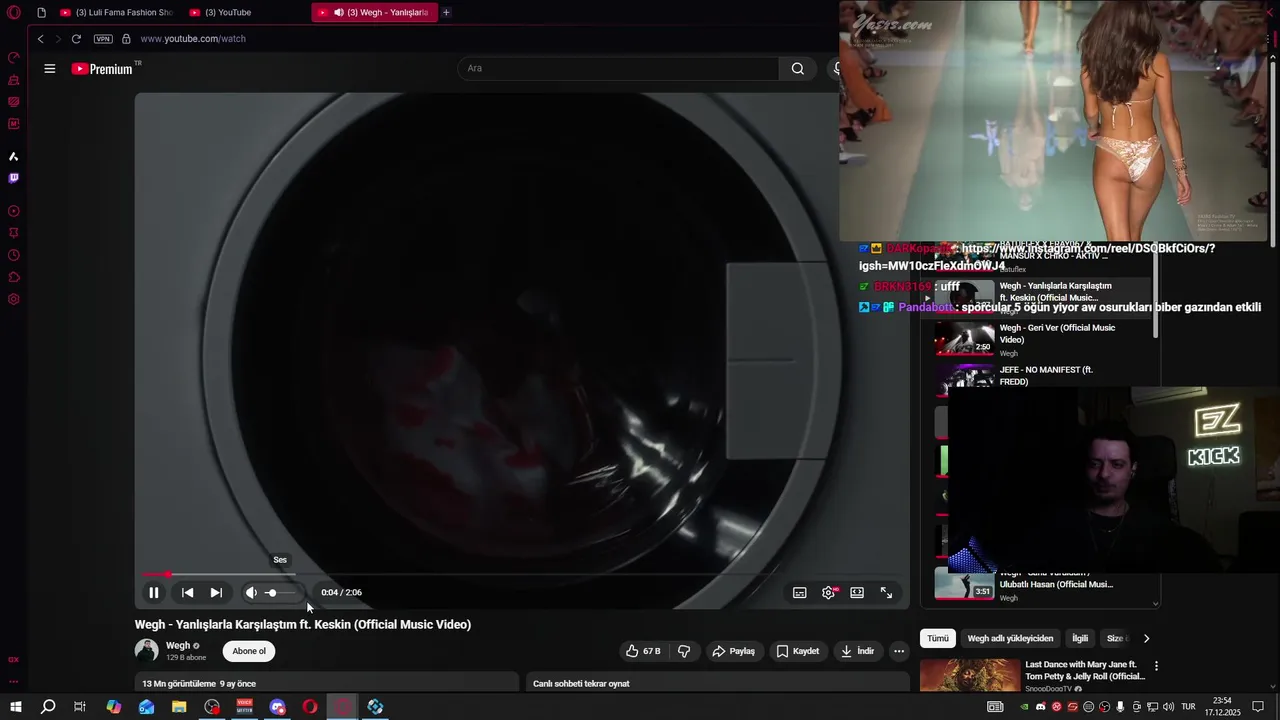Image resolution: width=1280 pixels, height=720 pixels.
Task: Mute the video with speaker icon
Action: pos(251,593)
